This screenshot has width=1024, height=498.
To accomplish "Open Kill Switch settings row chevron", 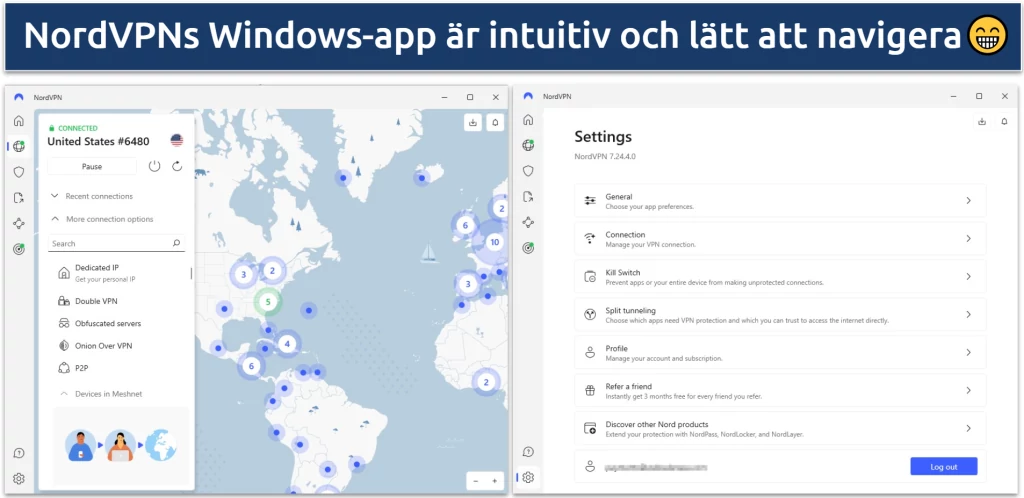I will pyautogui.click(x=968, y=277).
